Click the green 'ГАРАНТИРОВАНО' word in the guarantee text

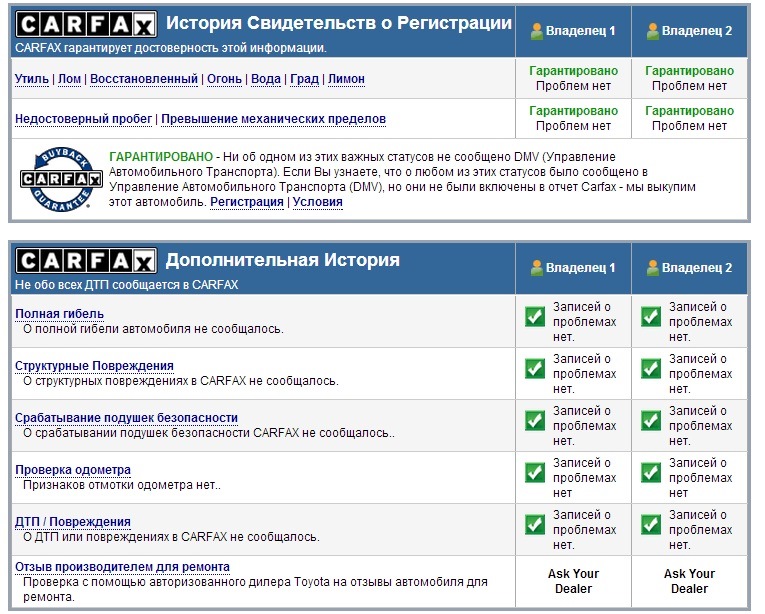161,157
